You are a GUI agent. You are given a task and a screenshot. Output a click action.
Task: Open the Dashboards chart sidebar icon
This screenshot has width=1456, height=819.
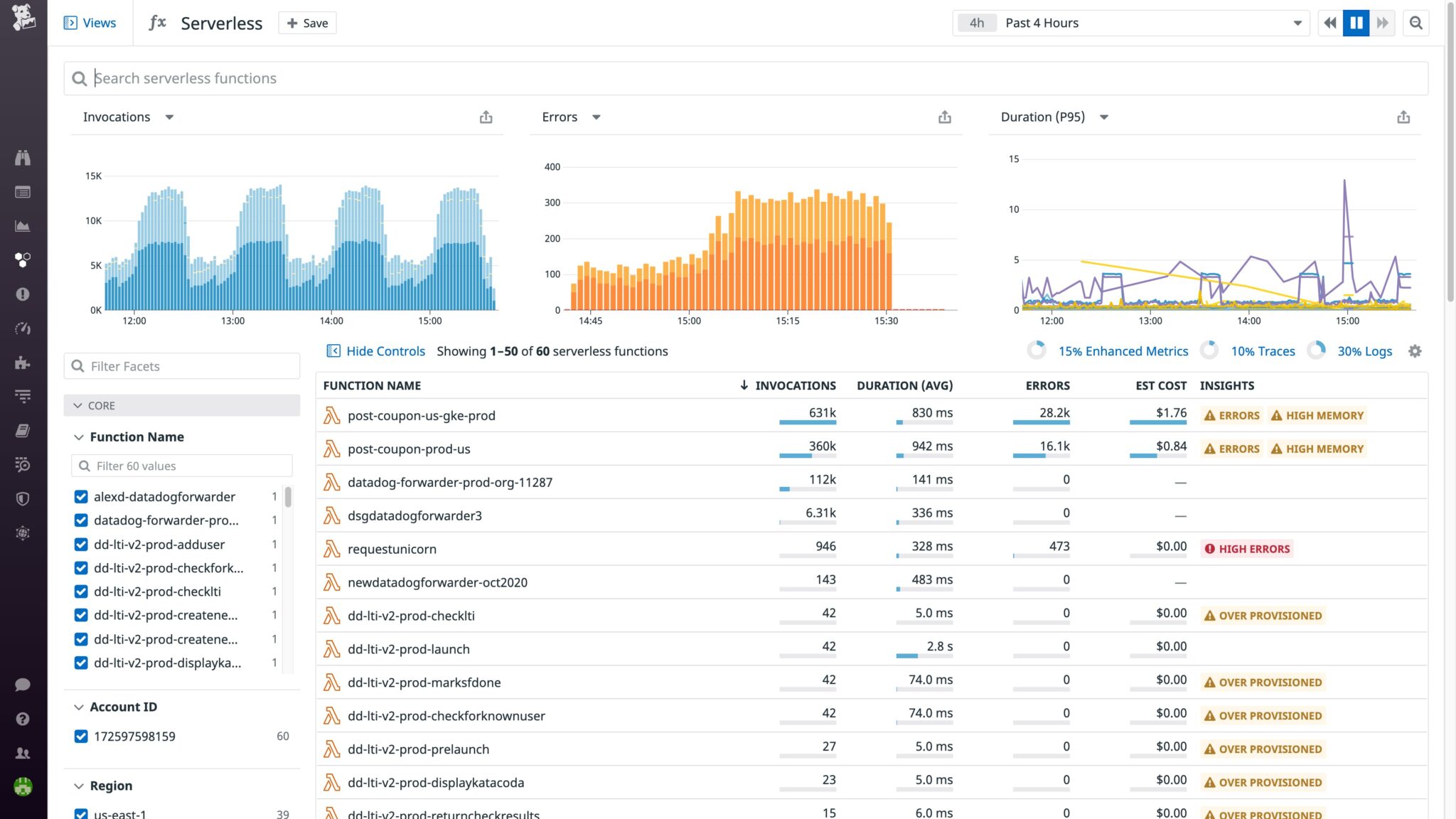click(x=23, y=226)
